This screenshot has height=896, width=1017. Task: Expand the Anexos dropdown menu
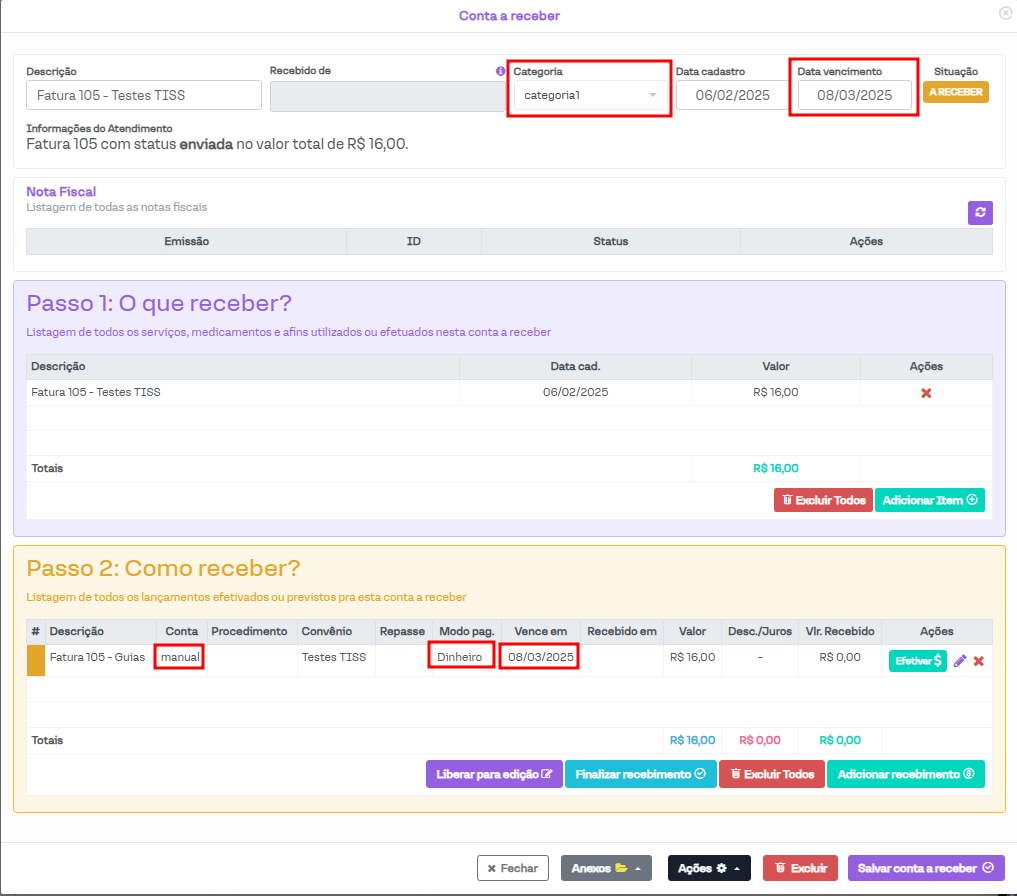coord(606,868)
